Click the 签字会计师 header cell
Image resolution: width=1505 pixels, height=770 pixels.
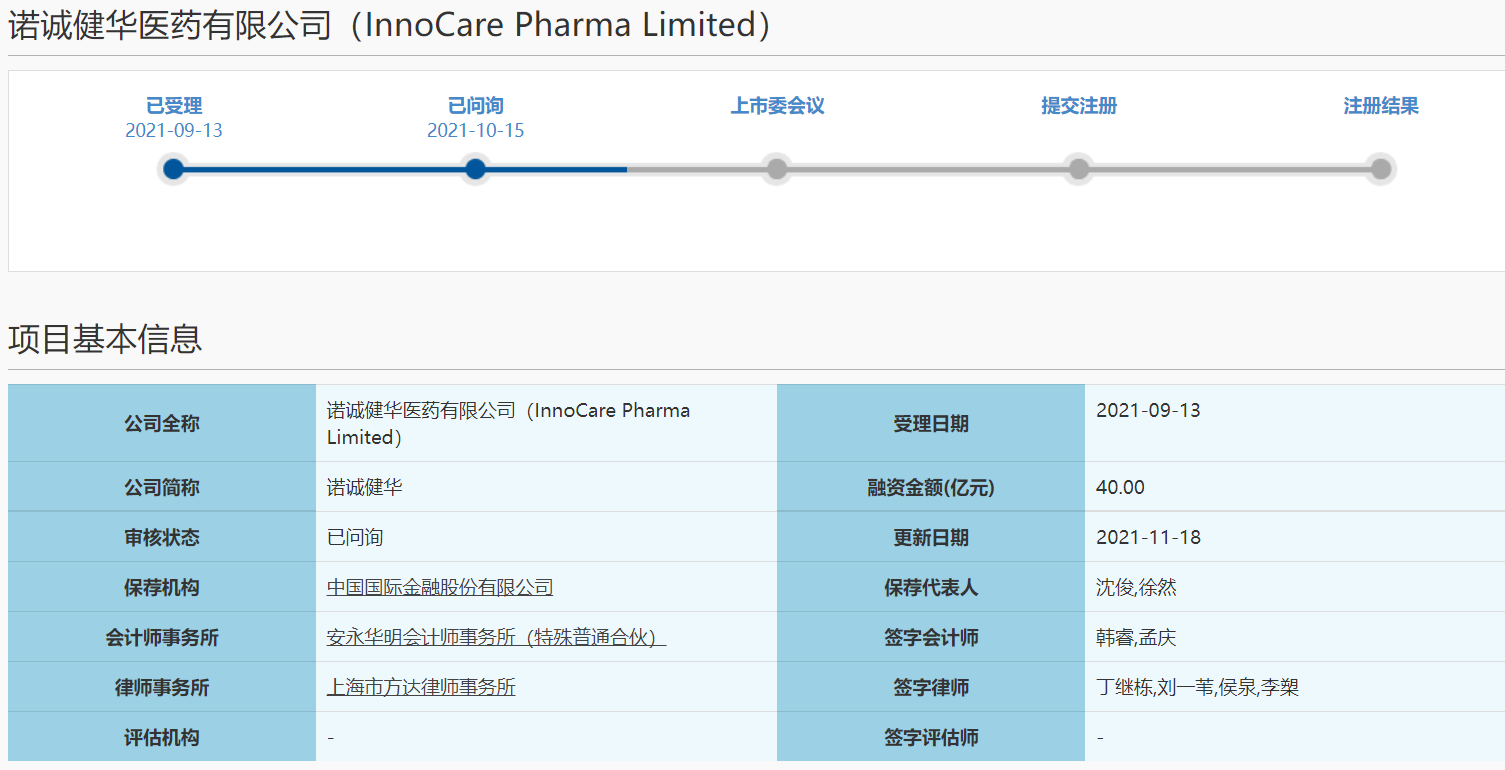pos(931,637)
